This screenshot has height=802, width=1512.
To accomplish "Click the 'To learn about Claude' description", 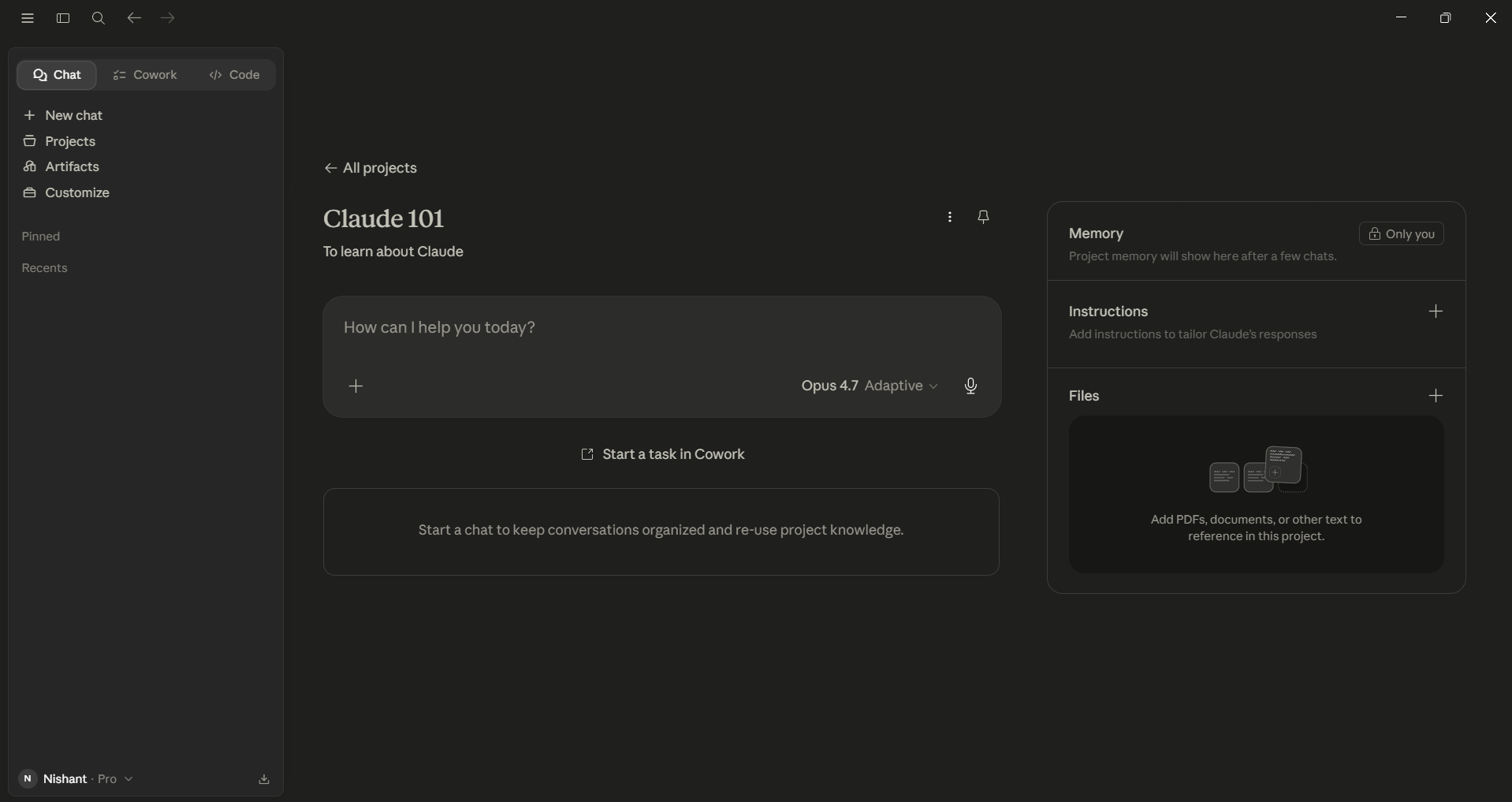I will (393, 252).
